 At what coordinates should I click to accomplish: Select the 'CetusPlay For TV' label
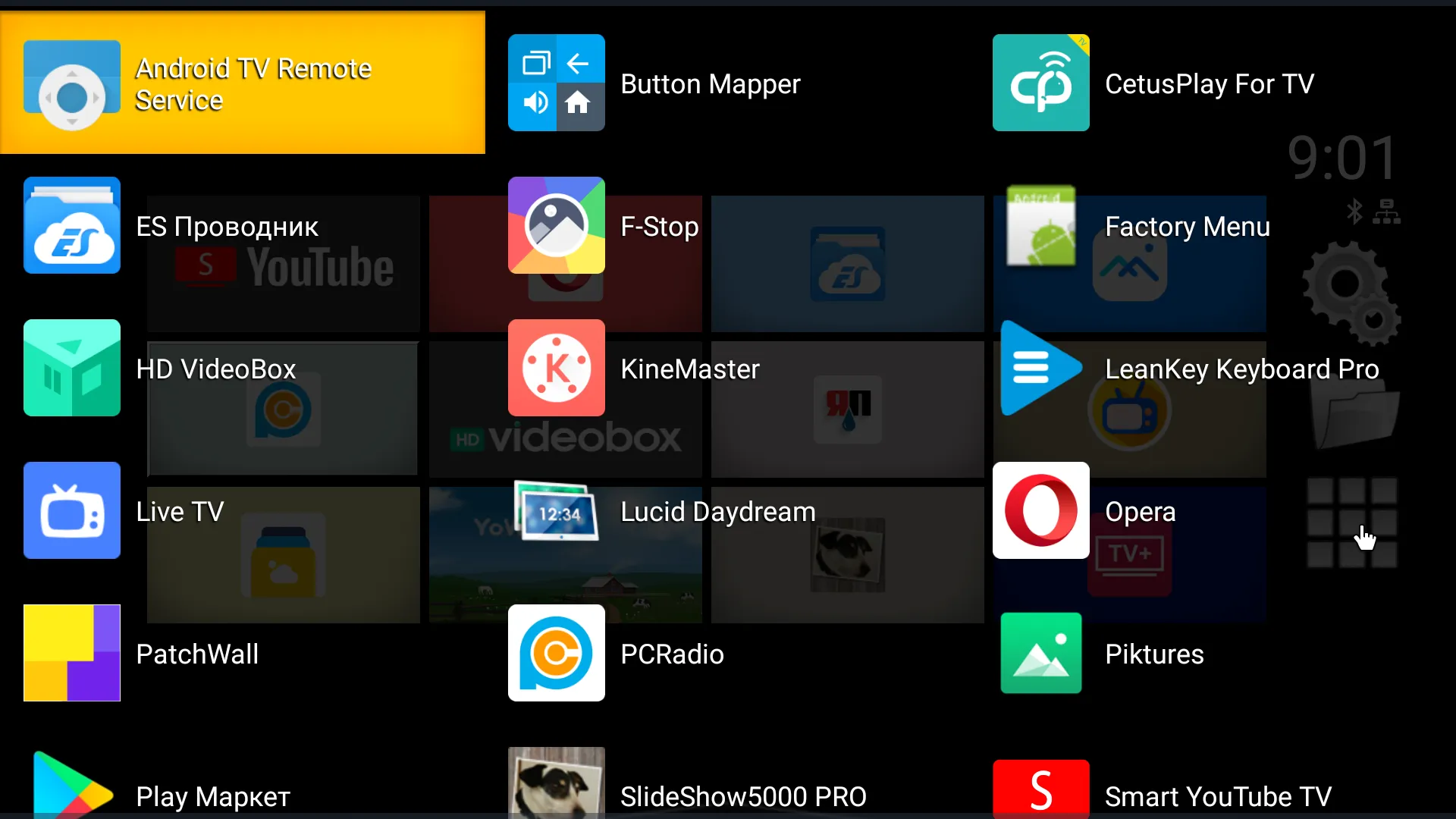(x=1210, y=84)
